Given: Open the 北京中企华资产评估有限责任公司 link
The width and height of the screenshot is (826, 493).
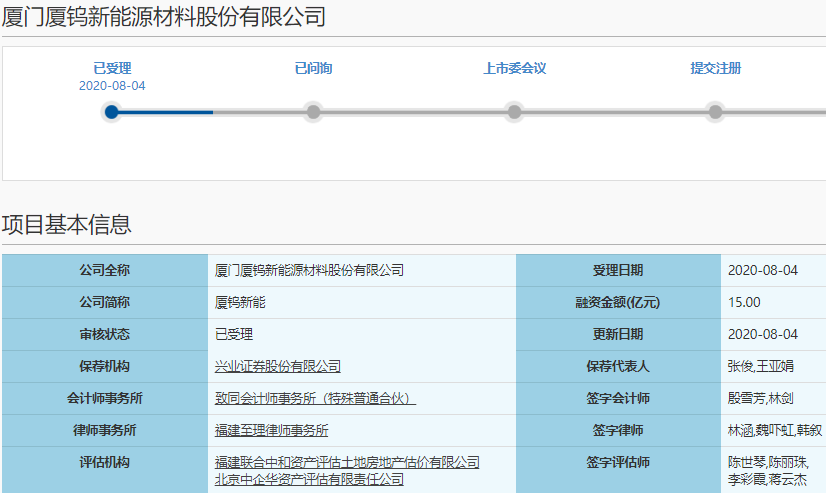Looking at the screenshot, I should pyautogui.click(x=309, y=479).
